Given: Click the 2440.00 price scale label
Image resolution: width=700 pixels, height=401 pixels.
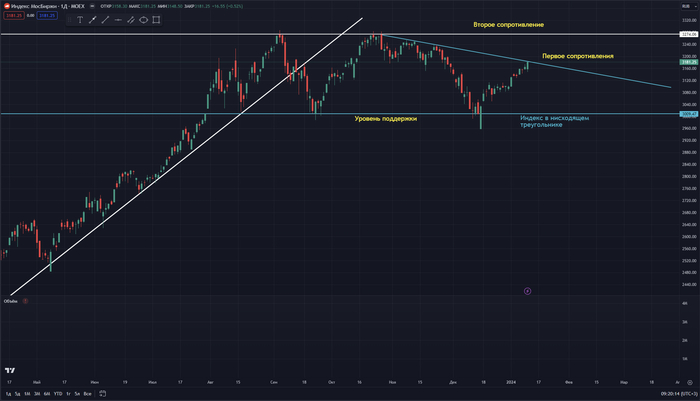Looking at the screenshot, I should [x=689, y=284].
